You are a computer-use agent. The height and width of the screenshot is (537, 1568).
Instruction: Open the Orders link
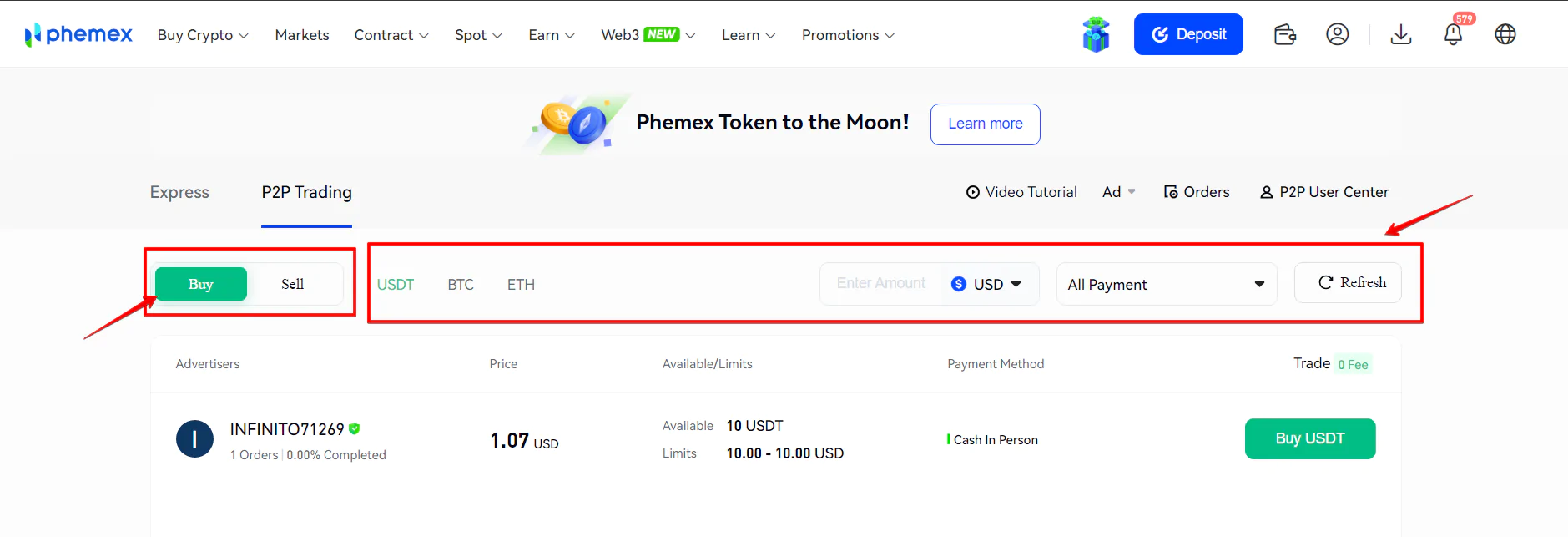[1197, 192]
